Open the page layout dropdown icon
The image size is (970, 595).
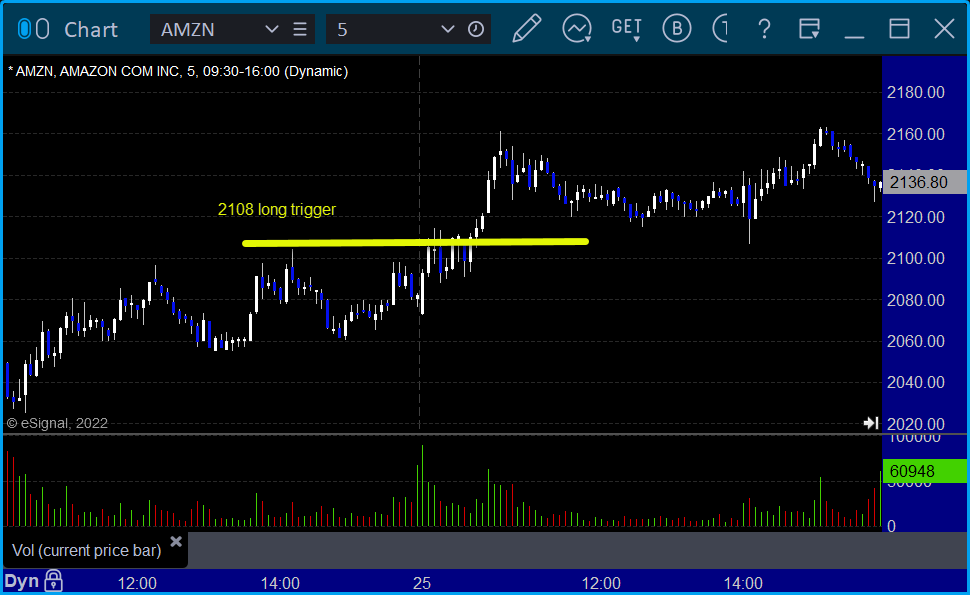click(809, 29)
